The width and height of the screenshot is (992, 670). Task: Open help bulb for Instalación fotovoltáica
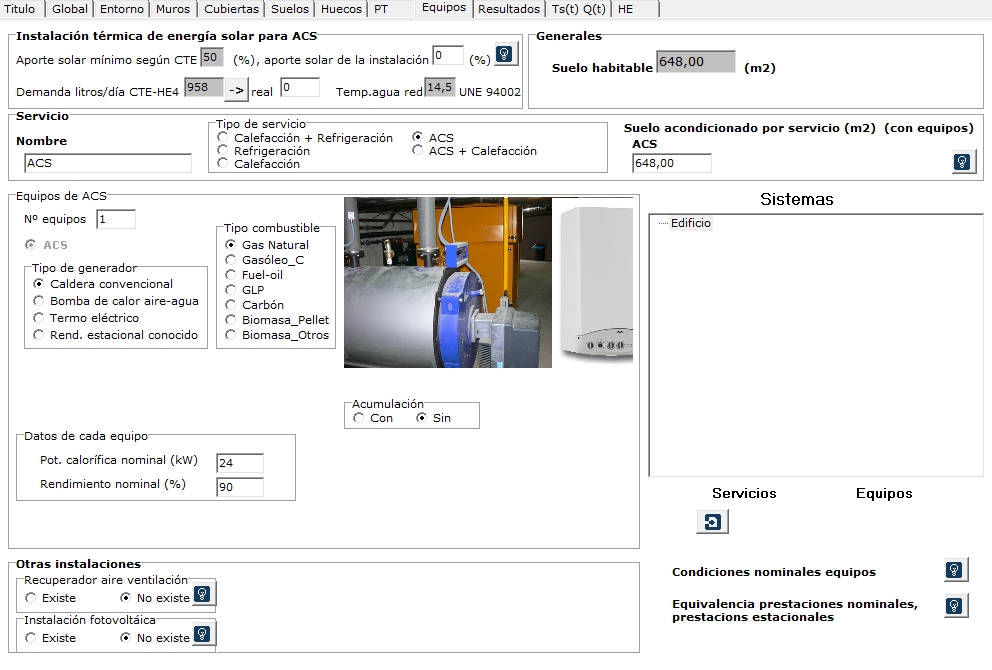point(202,634)
